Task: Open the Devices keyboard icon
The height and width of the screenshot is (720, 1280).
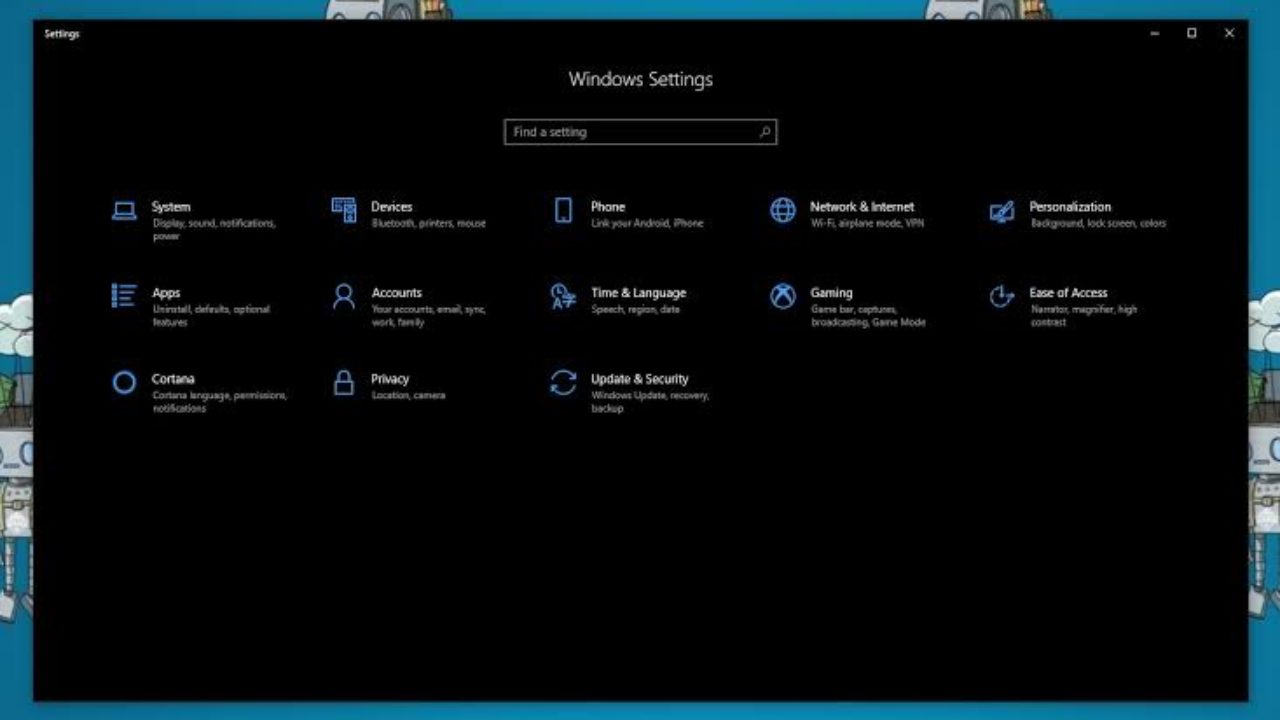Action: [x=344, y=210]
